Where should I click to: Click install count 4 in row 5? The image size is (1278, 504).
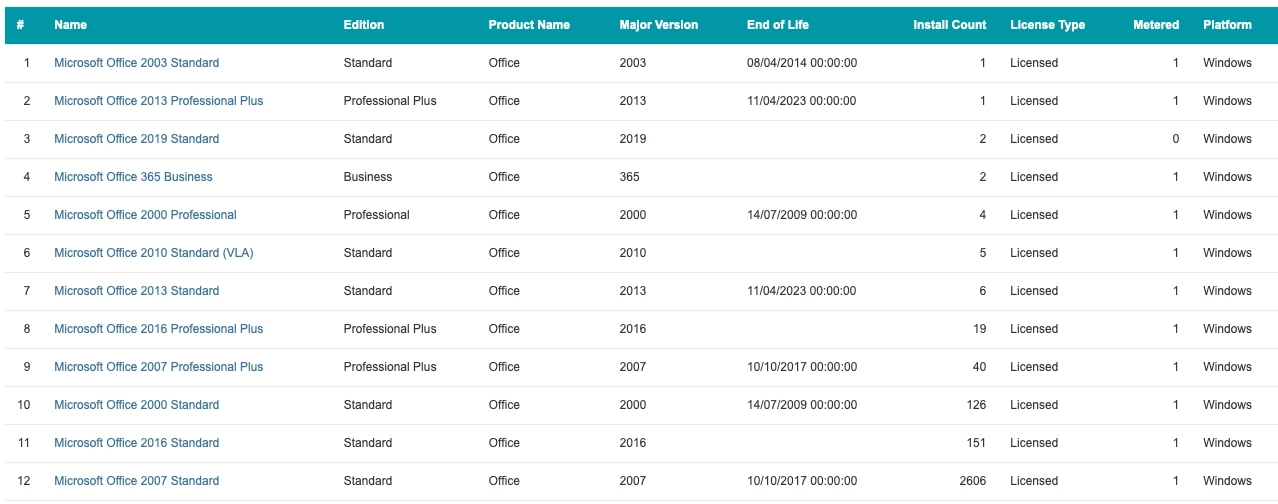983,215
